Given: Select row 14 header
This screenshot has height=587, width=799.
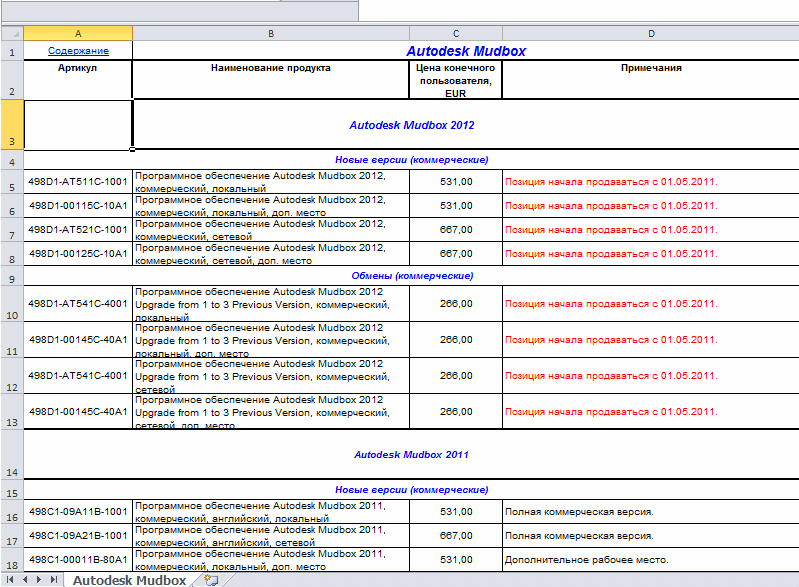Looking at the screenshot, I should click(12, 454).
